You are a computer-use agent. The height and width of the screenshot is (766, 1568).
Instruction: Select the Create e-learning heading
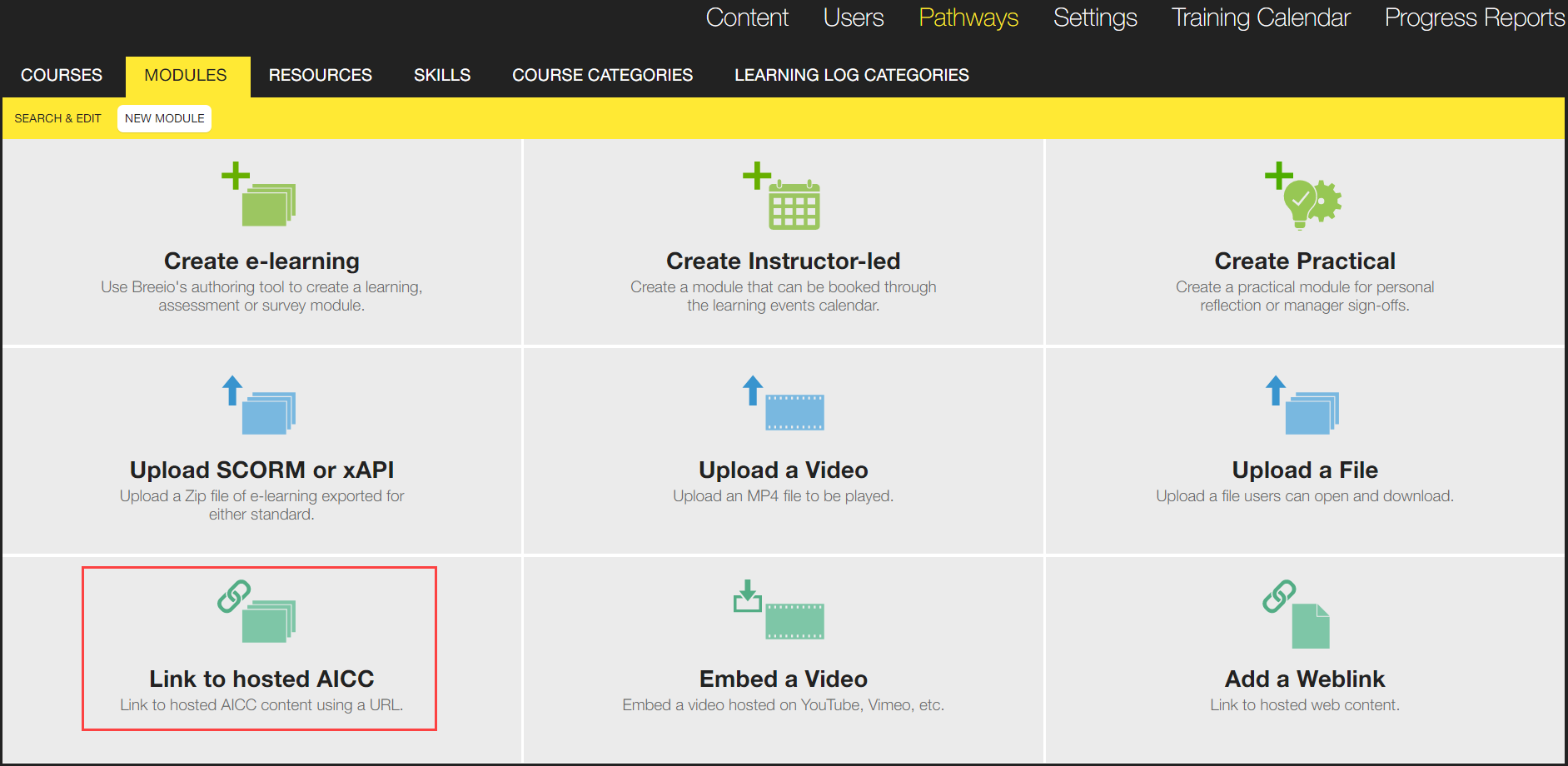pos(261,261)
